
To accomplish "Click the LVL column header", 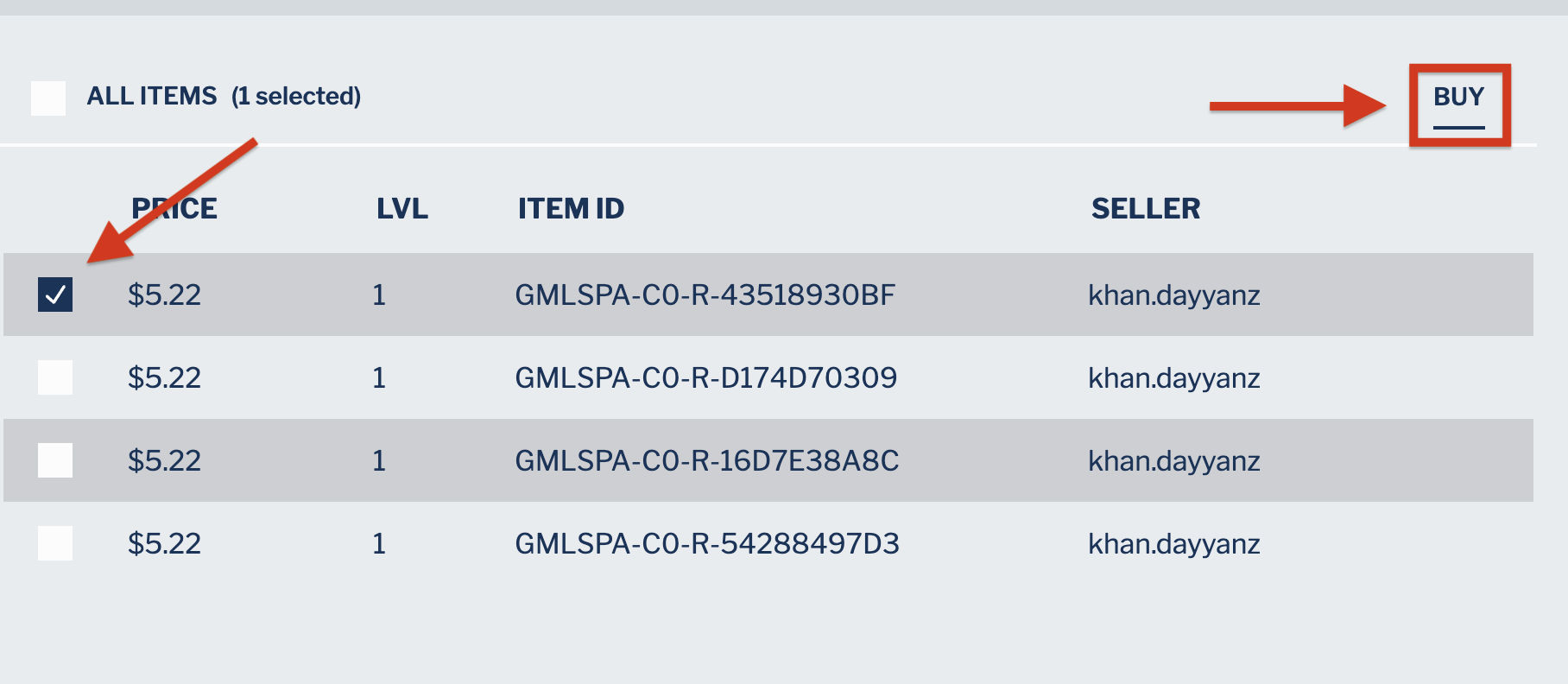I will 402,208.
